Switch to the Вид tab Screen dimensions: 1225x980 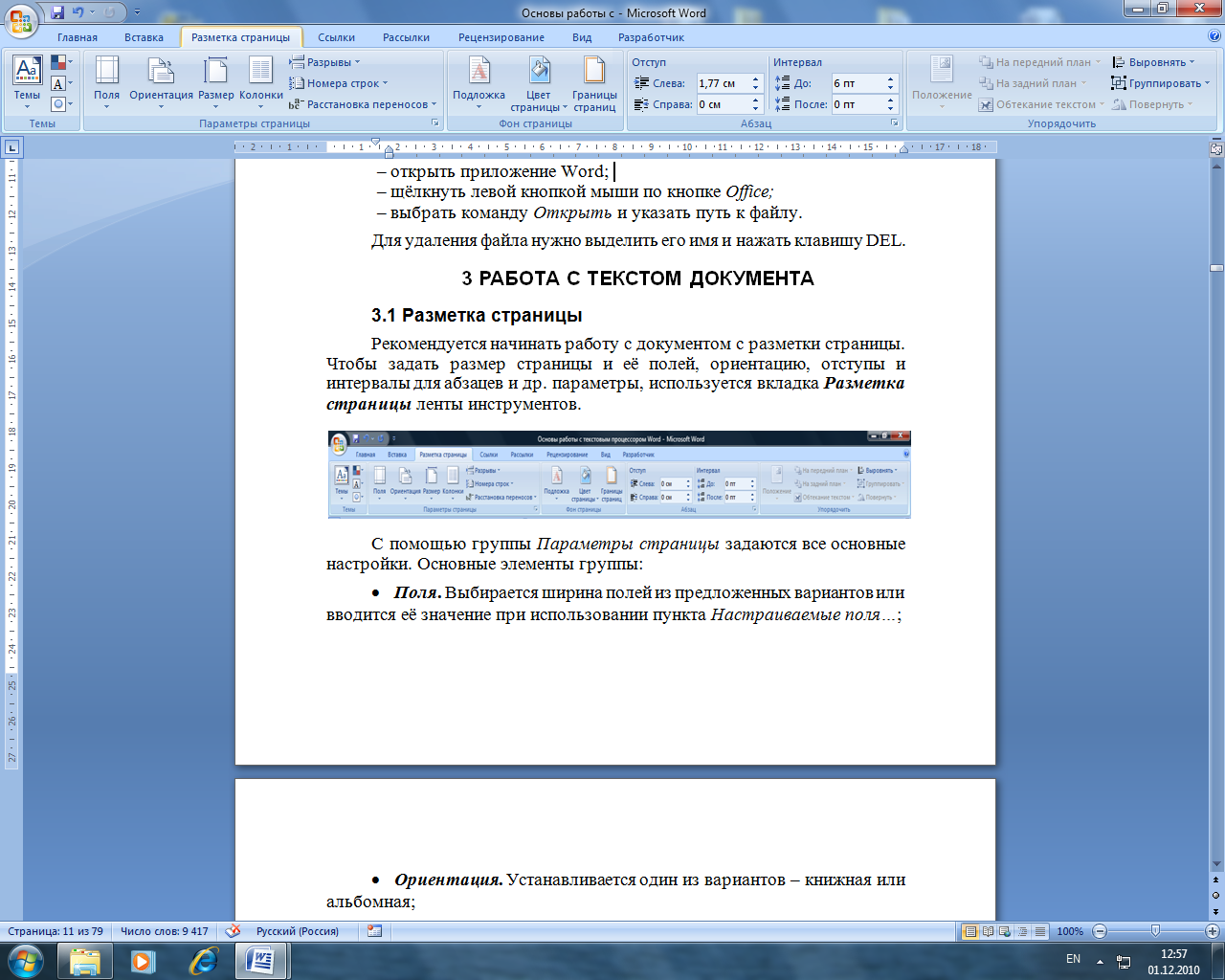click(x=582, y=37)
